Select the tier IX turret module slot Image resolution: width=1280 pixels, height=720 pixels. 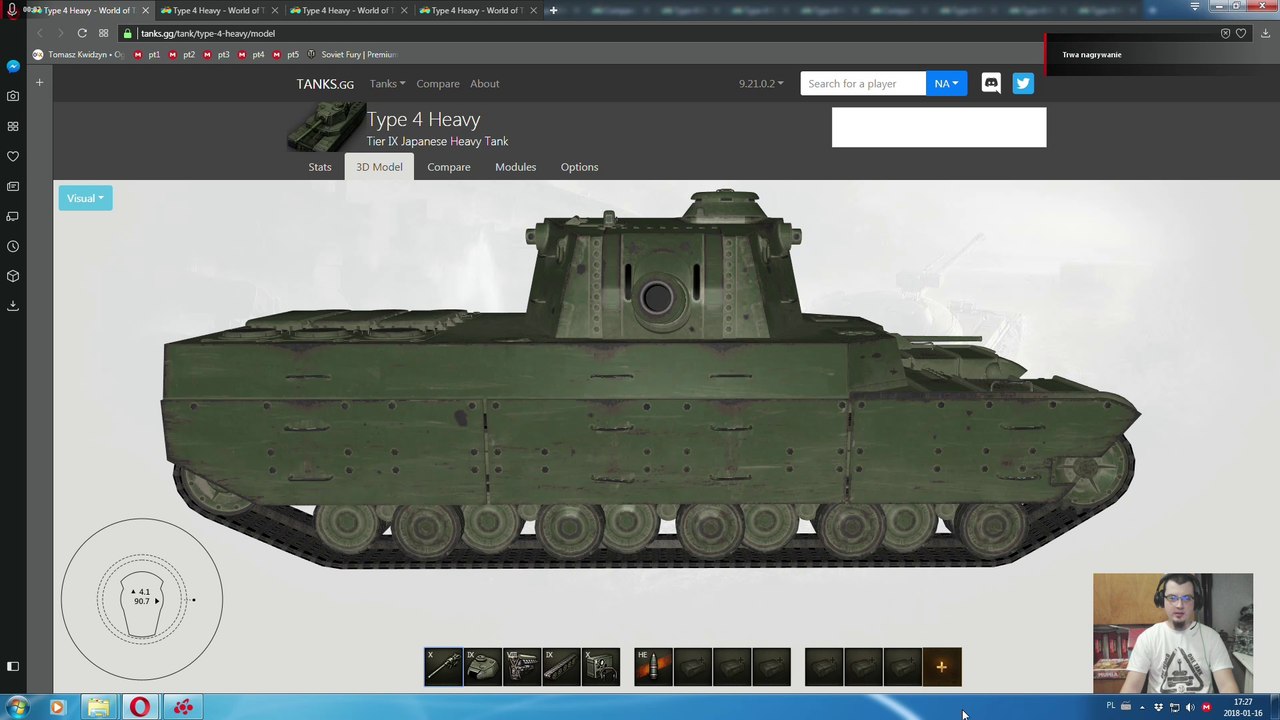click(483, 667)
